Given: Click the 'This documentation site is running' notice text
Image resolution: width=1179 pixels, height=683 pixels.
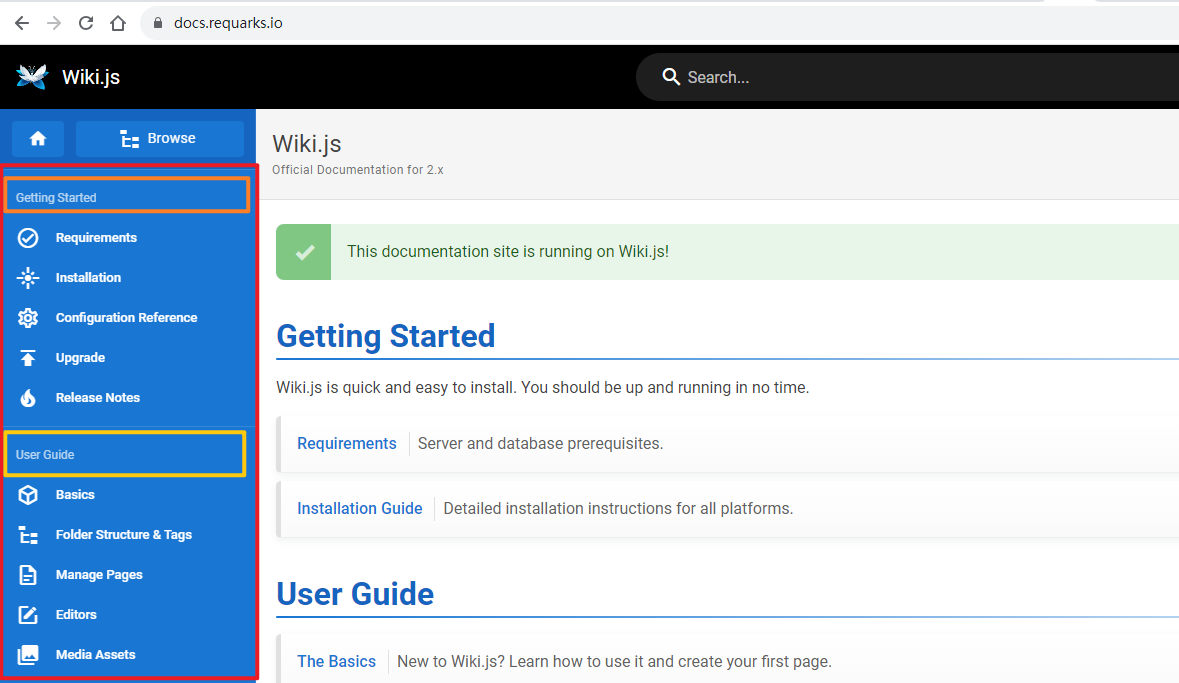Looking at the screenshot, I should [508, 251].
